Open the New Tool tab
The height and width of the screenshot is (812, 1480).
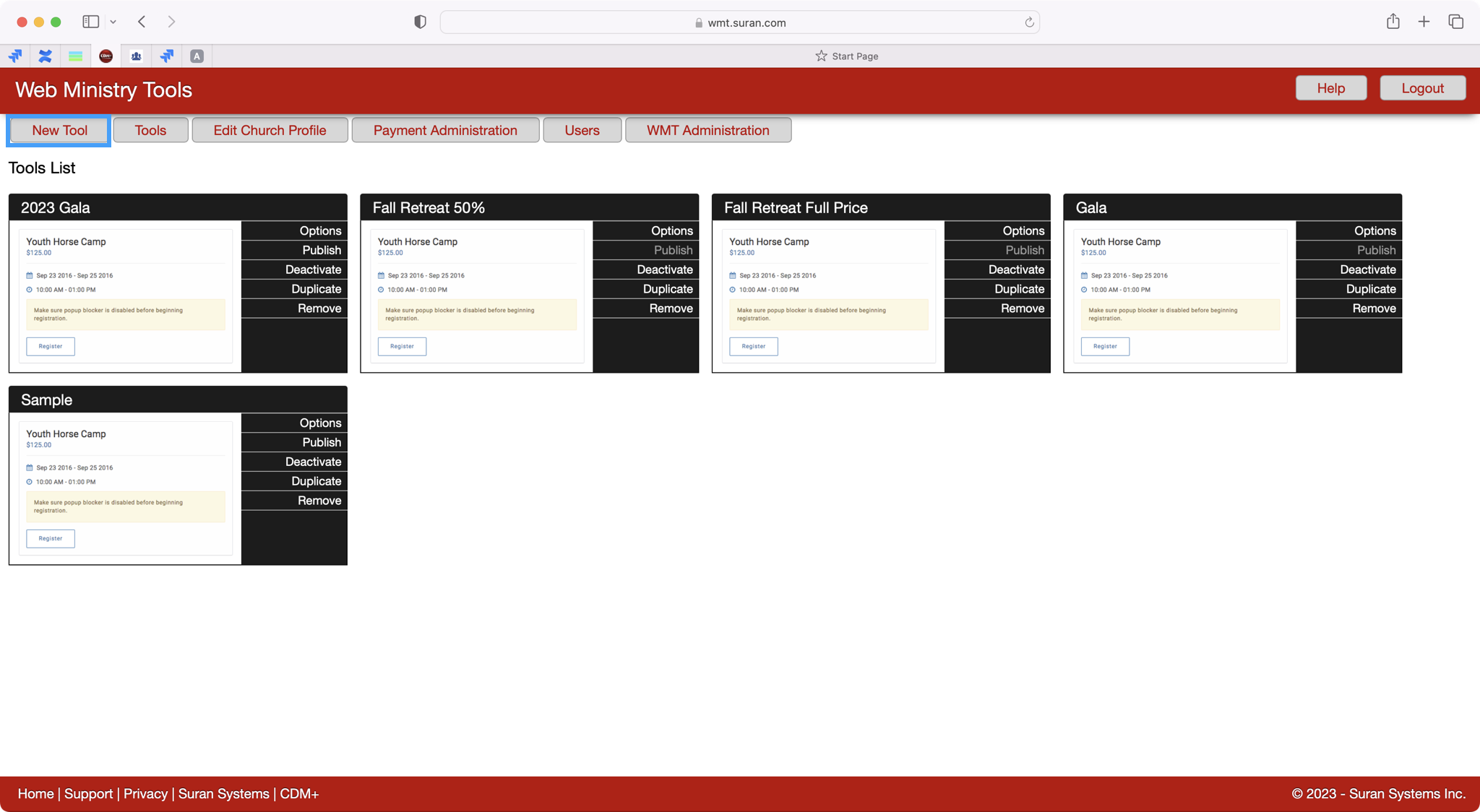[x=59, y=130]
